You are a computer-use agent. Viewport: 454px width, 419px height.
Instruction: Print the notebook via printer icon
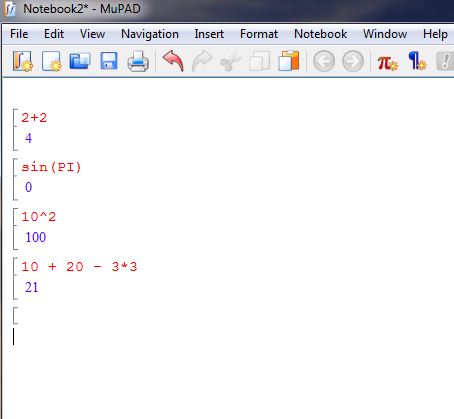(x=138, y=61)
